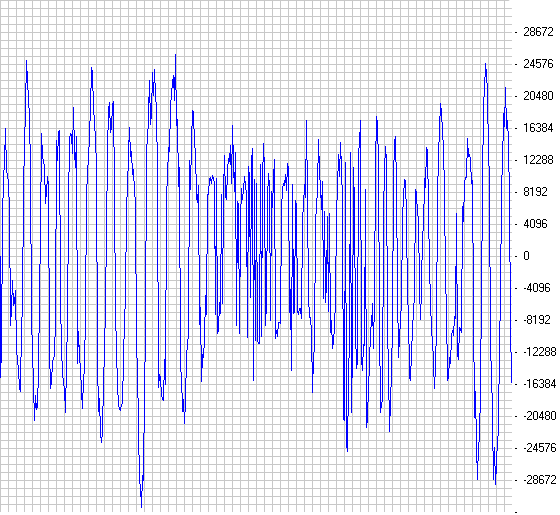Viewport: 560px width, 515px height.
Task: Select the 24576 axis label
Action: pyautogui.click(x=538, y=64)
